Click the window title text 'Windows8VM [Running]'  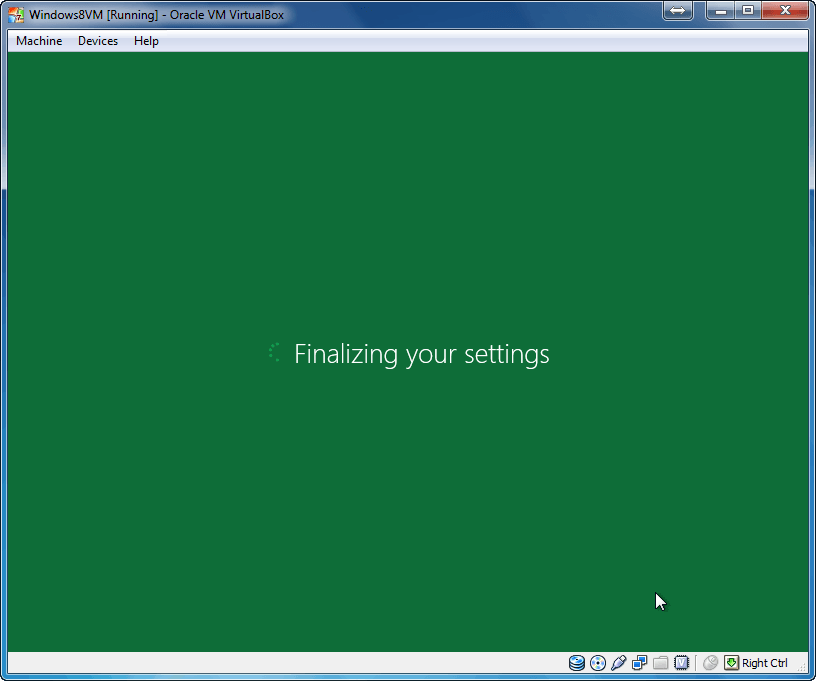(x=93, y=15)
